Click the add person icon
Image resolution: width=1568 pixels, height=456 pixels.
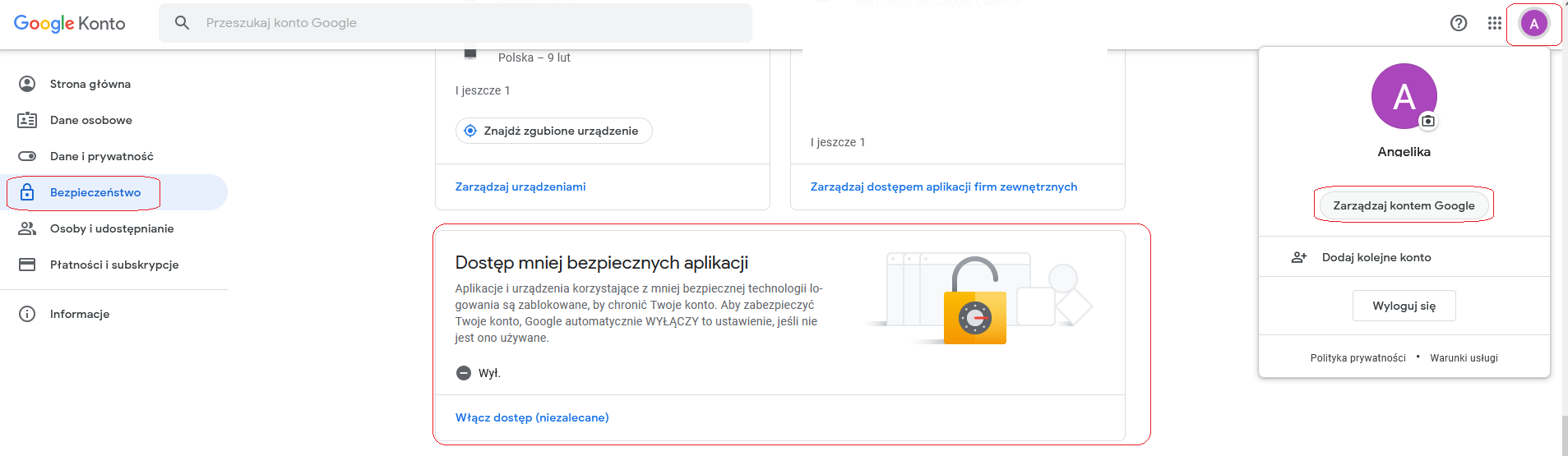[1299, 257]
